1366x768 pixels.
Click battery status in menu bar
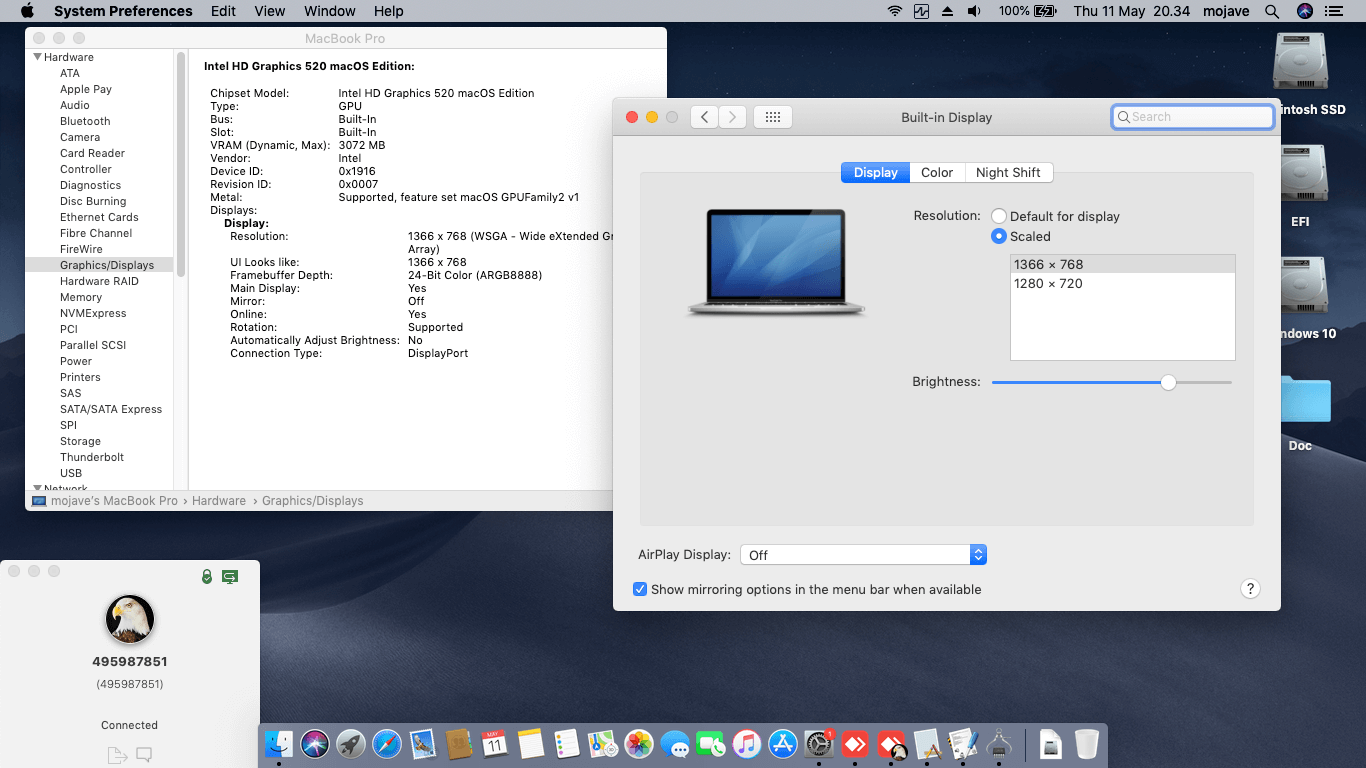coord(1028,11)
